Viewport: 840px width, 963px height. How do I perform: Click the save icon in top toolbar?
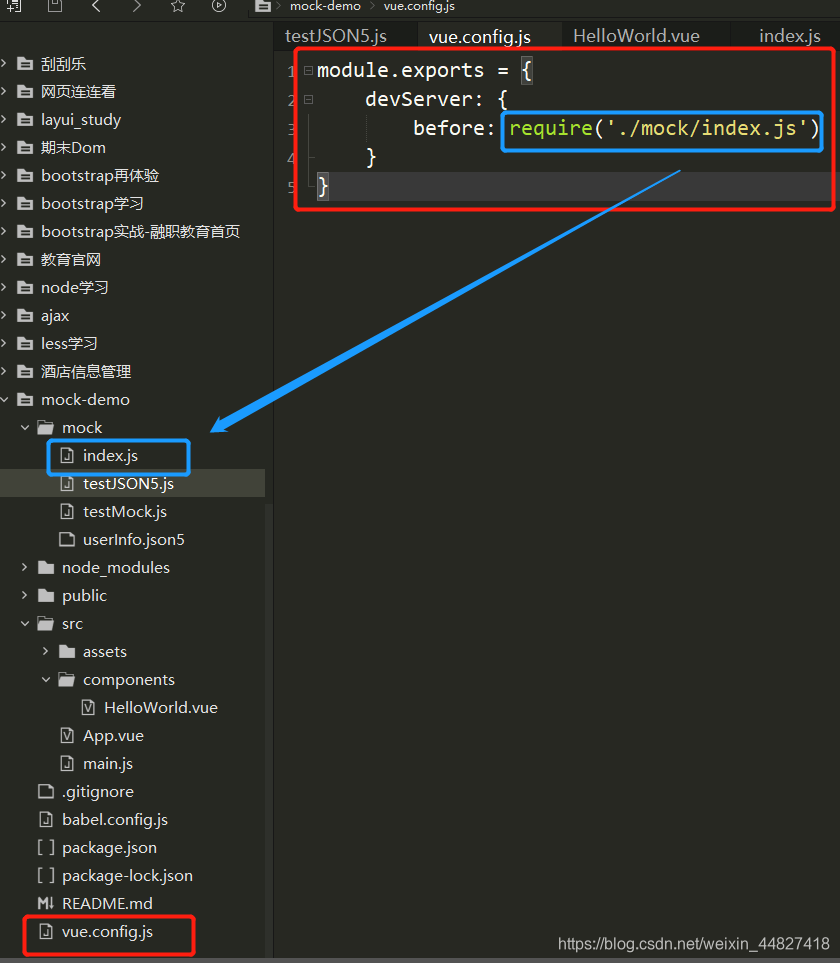point(55,6)
